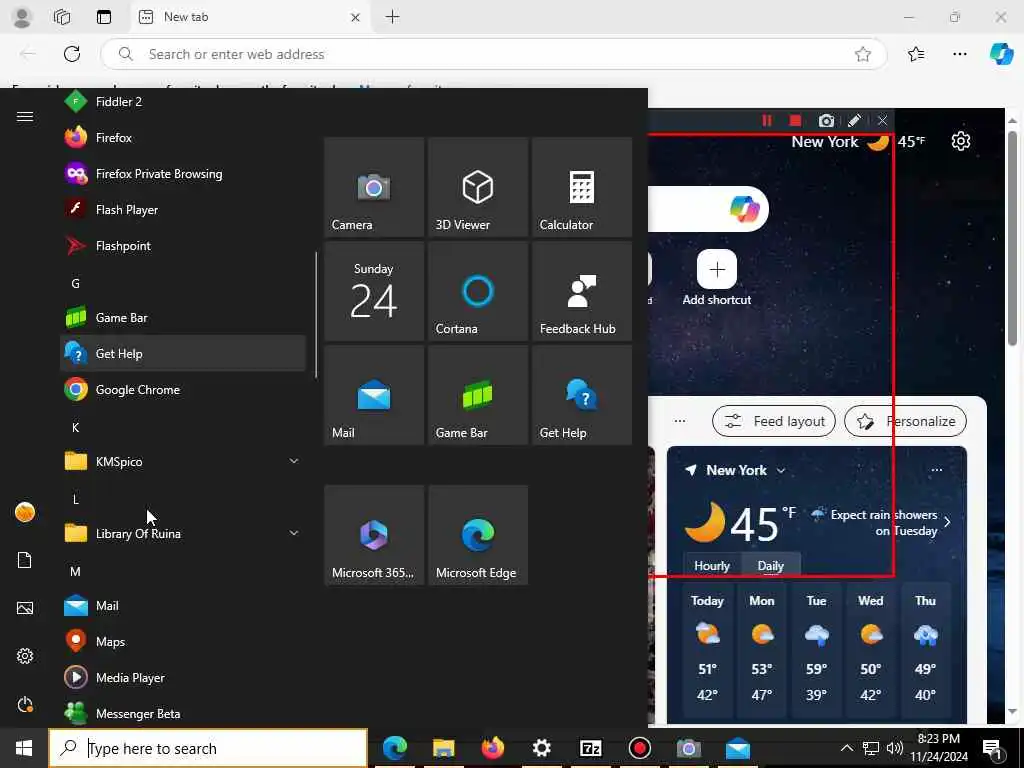Click the Feed layout button
1024x768 pixels.
pyautogui.click(x=775, y=421)
